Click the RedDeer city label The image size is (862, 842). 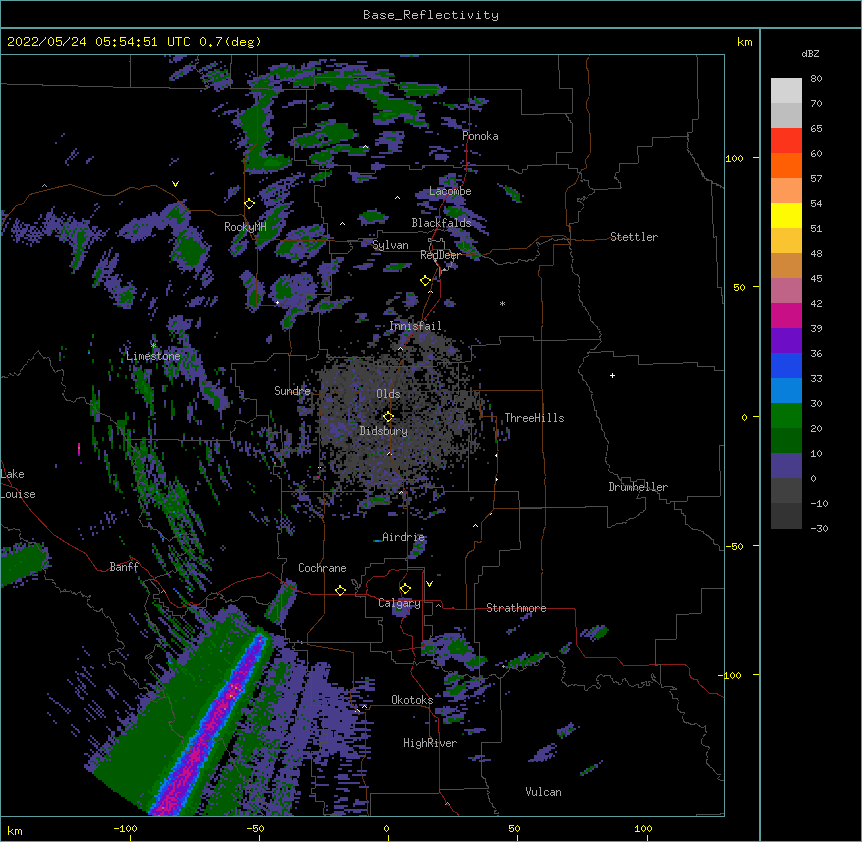(x=440, y=255)
